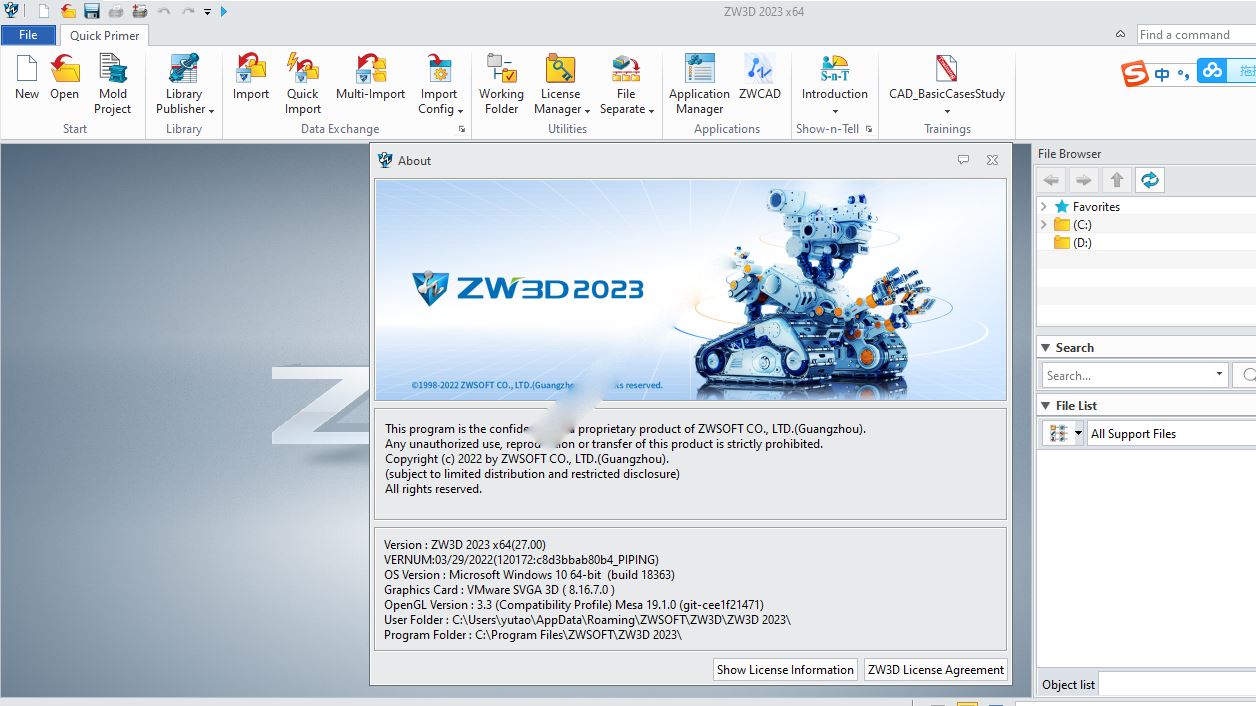Open the quick access toolbar customize dropdown

[x=207, y=12]
